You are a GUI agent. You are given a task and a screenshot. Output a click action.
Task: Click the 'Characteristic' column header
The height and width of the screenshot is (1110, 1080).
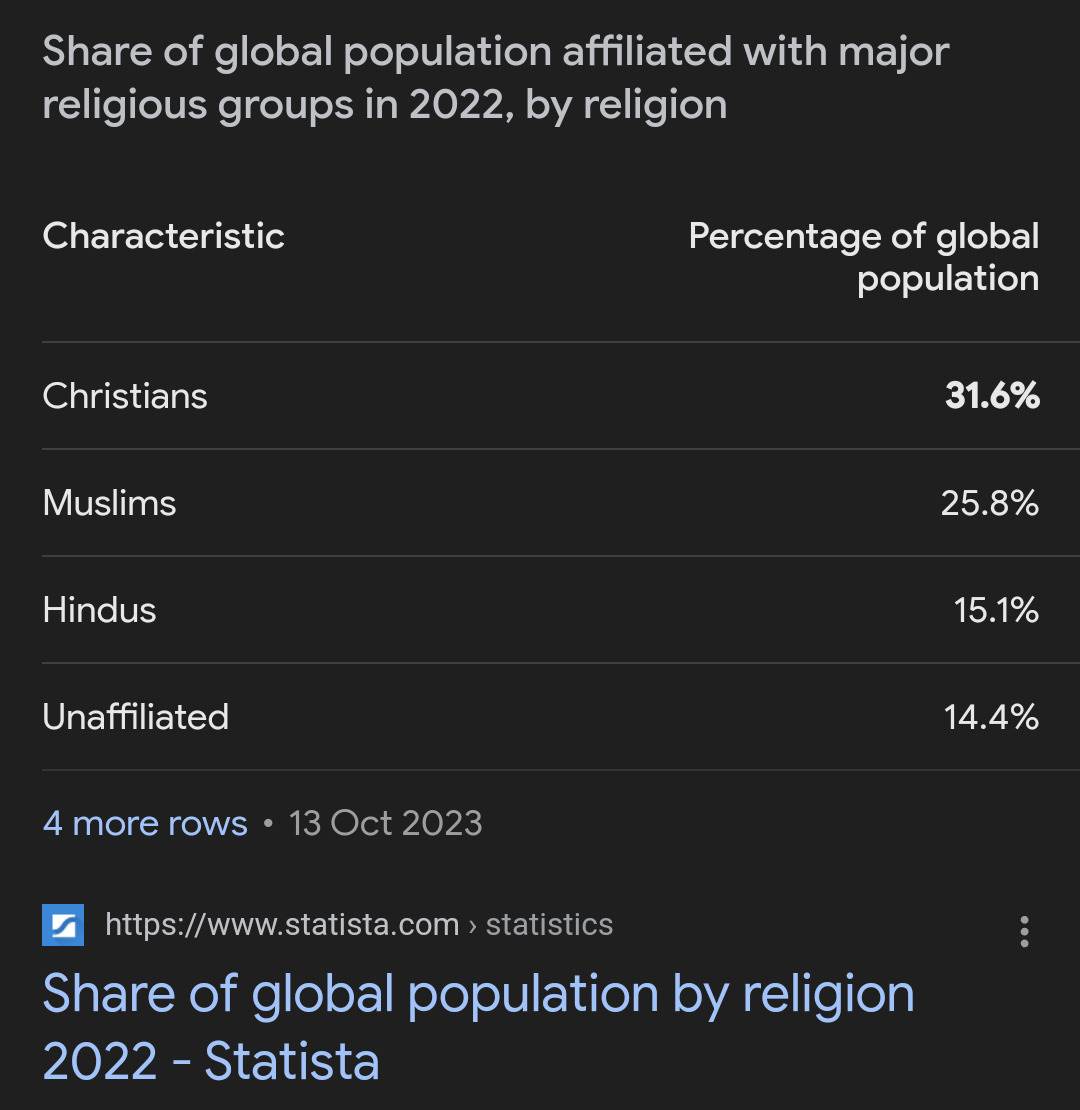point(164,236)
